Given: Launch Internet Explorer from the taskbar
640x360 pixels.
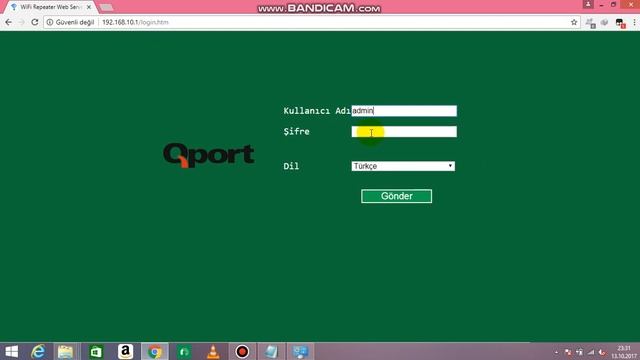Looking at the screenshot, I should pos(38,351).
